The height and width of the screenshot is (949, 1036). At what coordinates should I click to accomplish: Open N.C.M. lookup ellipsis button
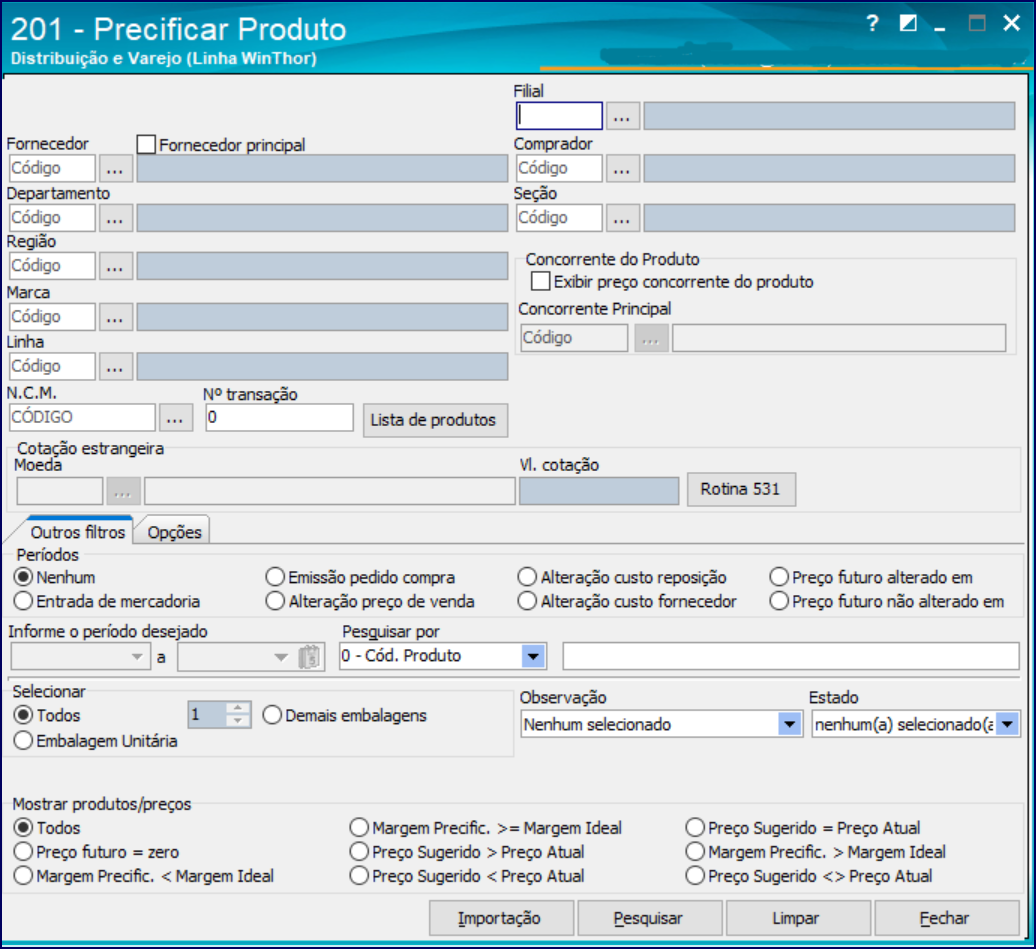coord(175,418)
